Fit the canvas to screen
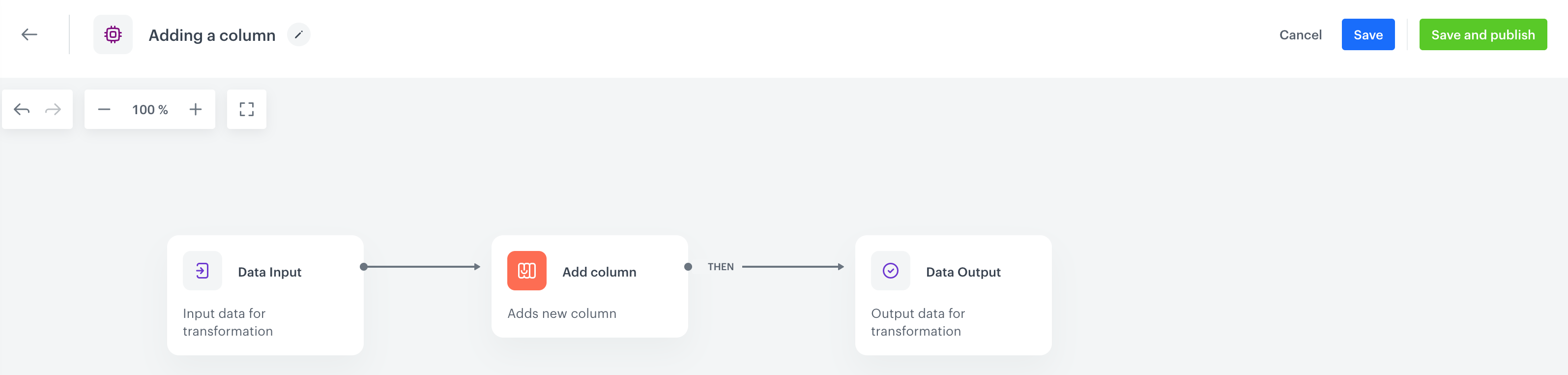This screenshot has width=1568, height=375. click(246, 109)
